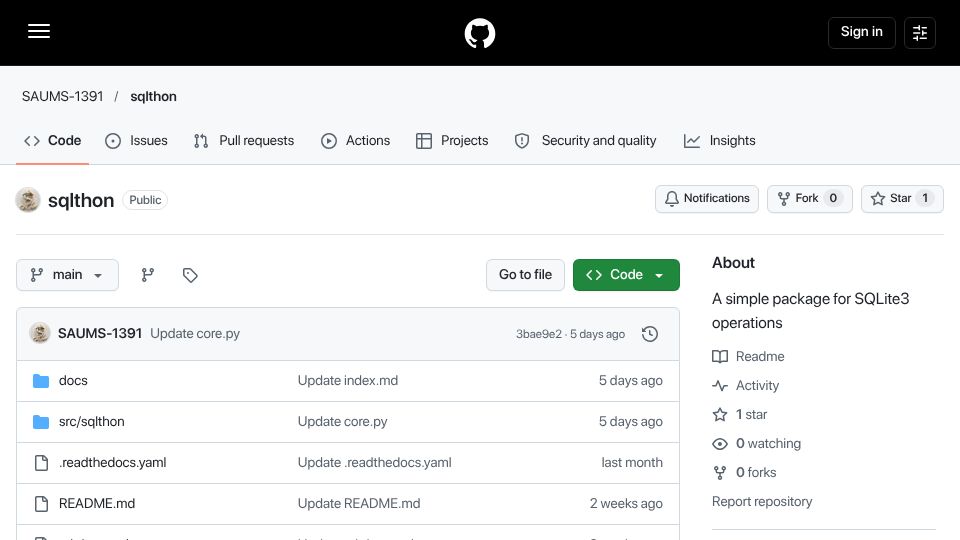
Task: Open appearance settings sliders icon
Action: (920, 32)
